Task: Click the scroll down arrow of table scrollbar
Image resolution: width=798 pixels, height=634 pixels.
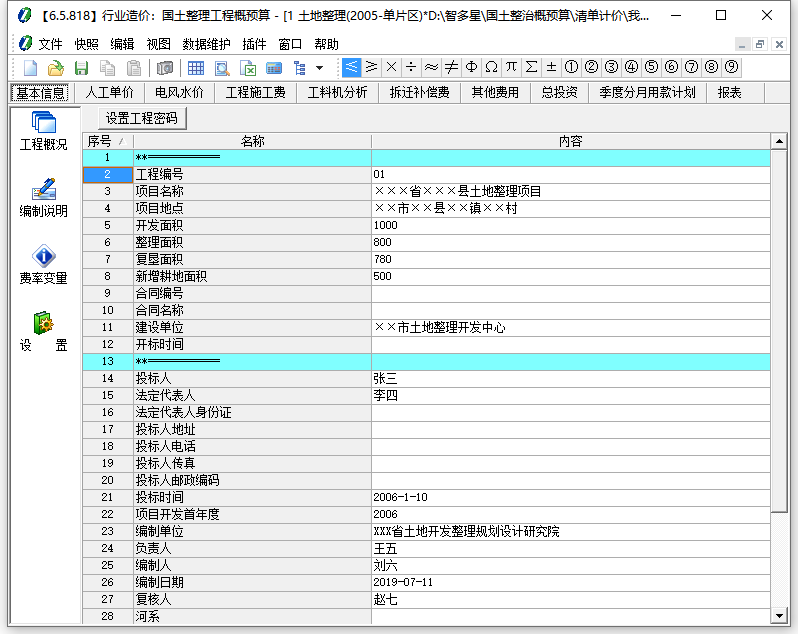Action: tap(780, 615)
